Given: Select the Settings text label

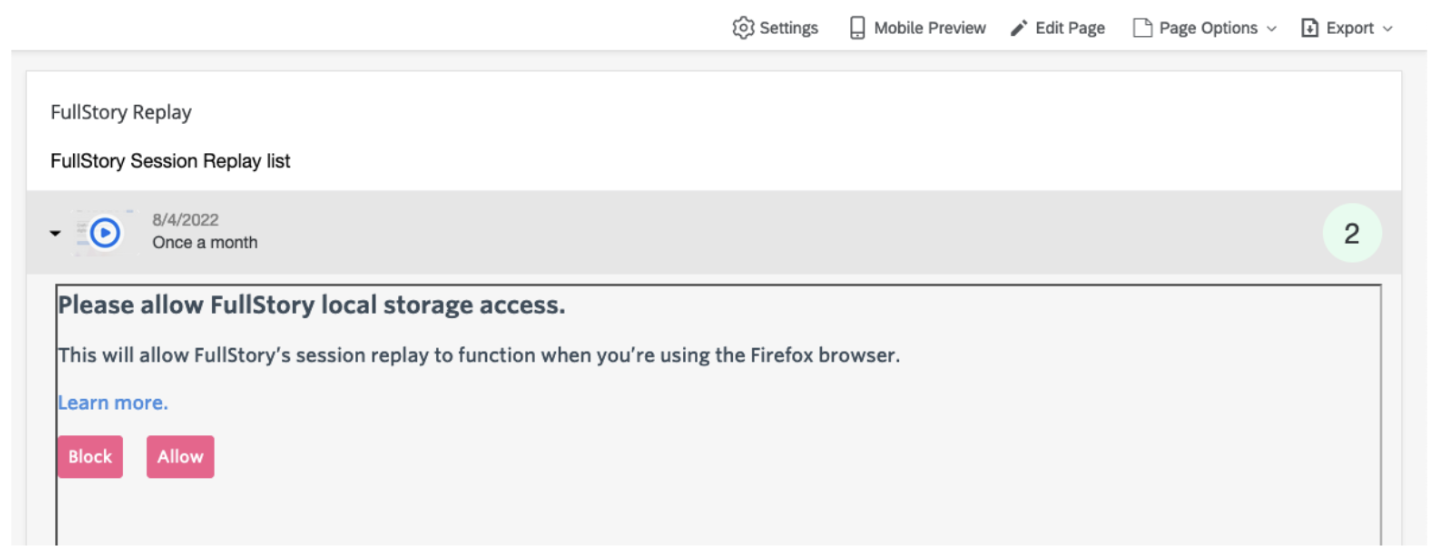Looking at the screenshot, I should tap(788, 28).
